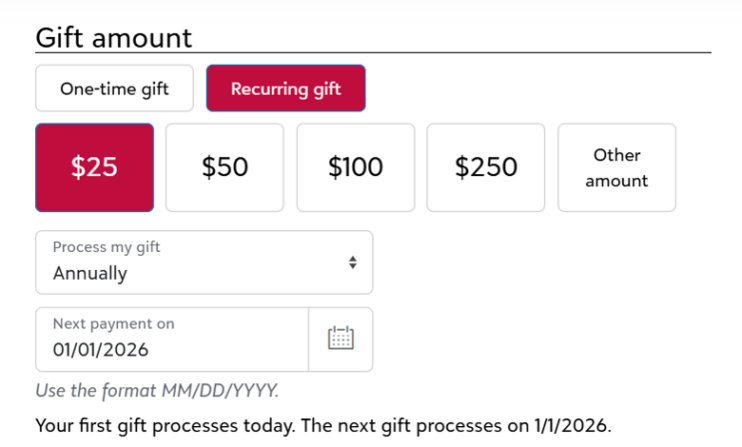
Task: Expand the Process my gift dropdown
Action: (204, 263)
